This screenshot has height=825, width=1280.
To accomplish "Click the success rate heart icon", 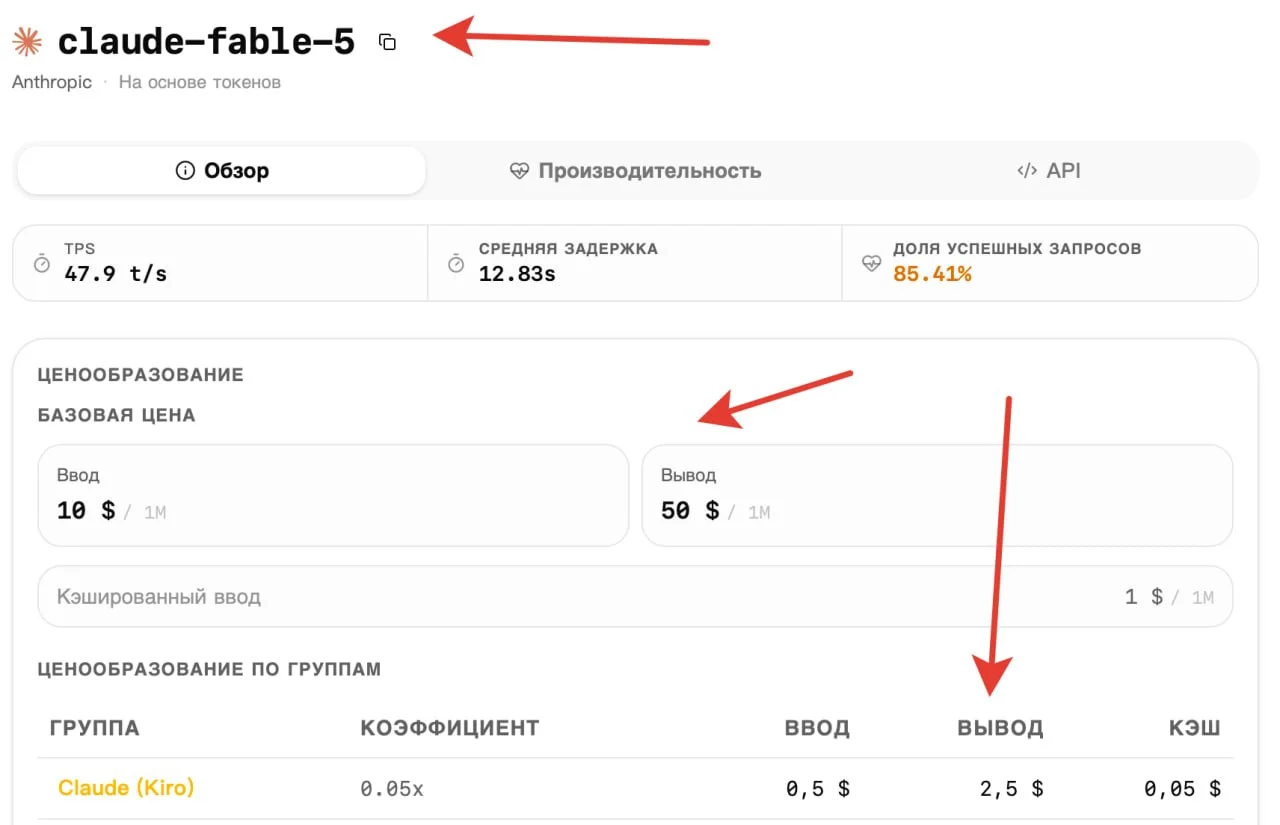I will tap(871, 263).
